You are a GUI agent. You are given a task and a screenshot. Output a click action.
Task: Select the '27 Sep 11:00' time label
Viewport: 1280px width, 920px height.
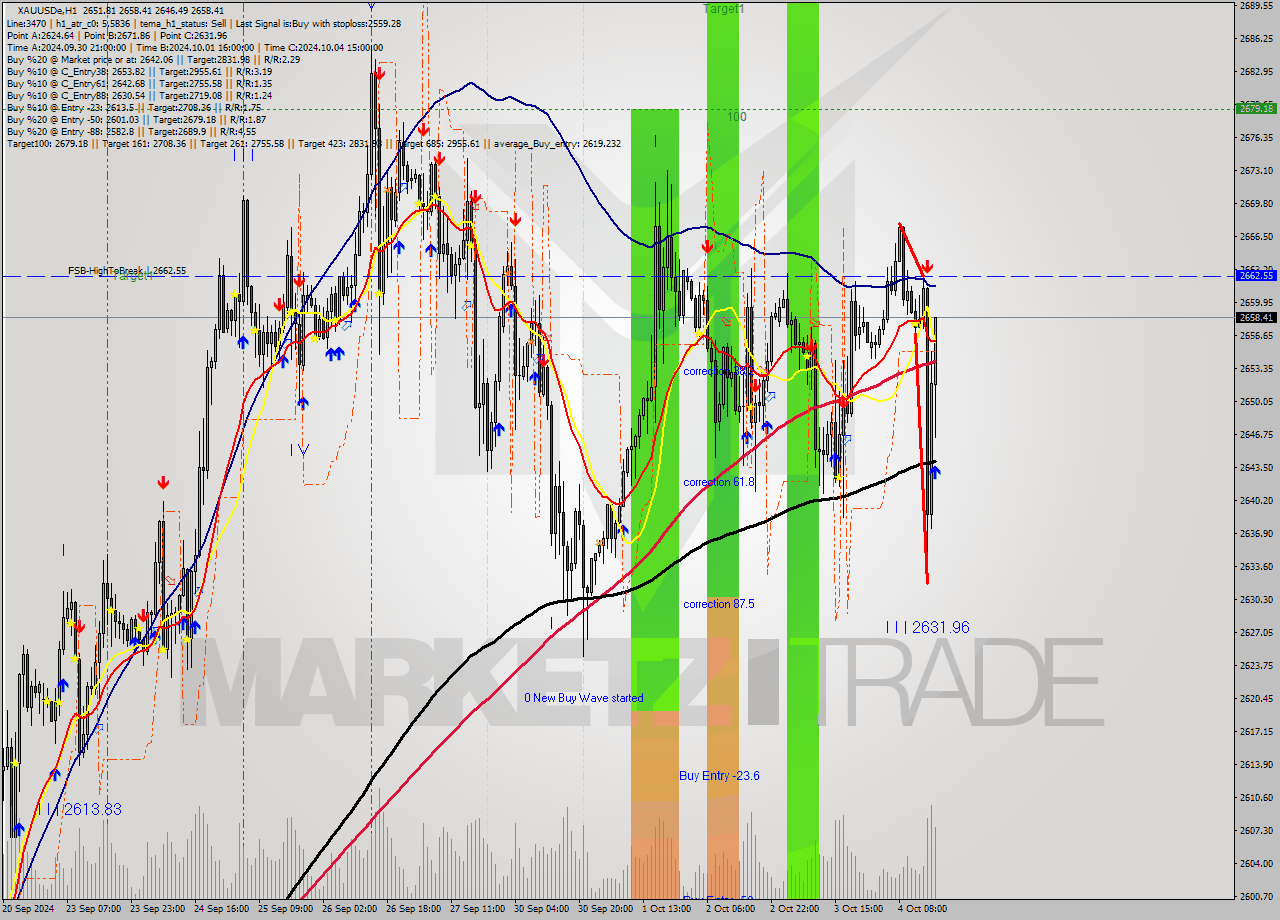(x=479, y=909)
